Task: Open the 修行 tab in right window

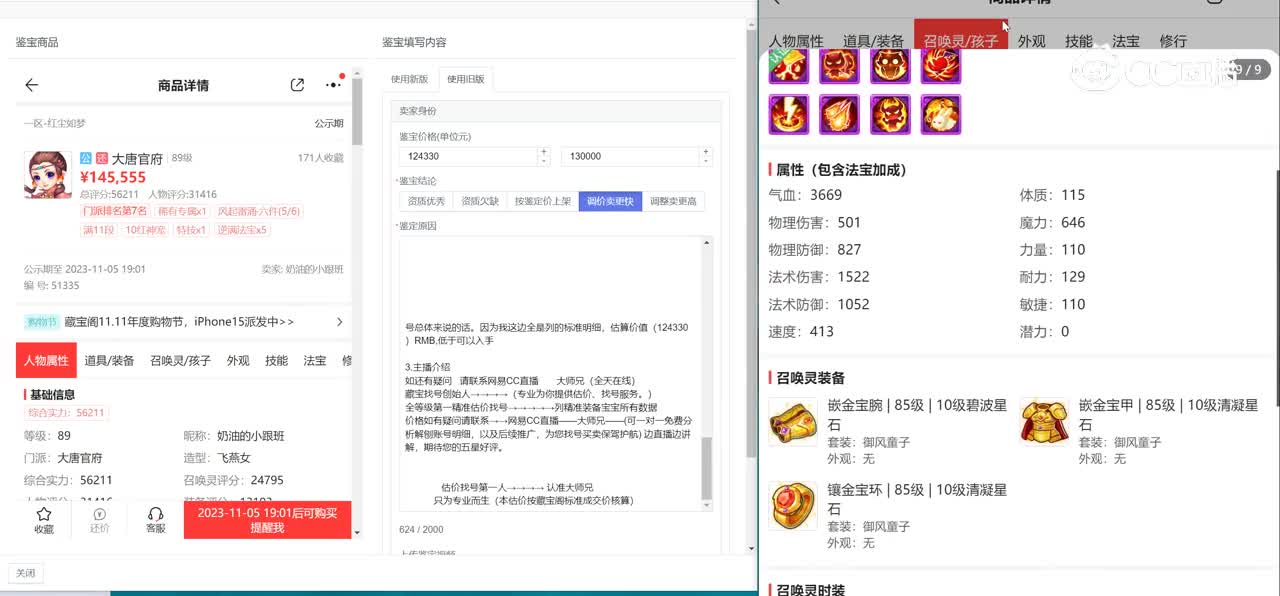Action: (1173, 41)
